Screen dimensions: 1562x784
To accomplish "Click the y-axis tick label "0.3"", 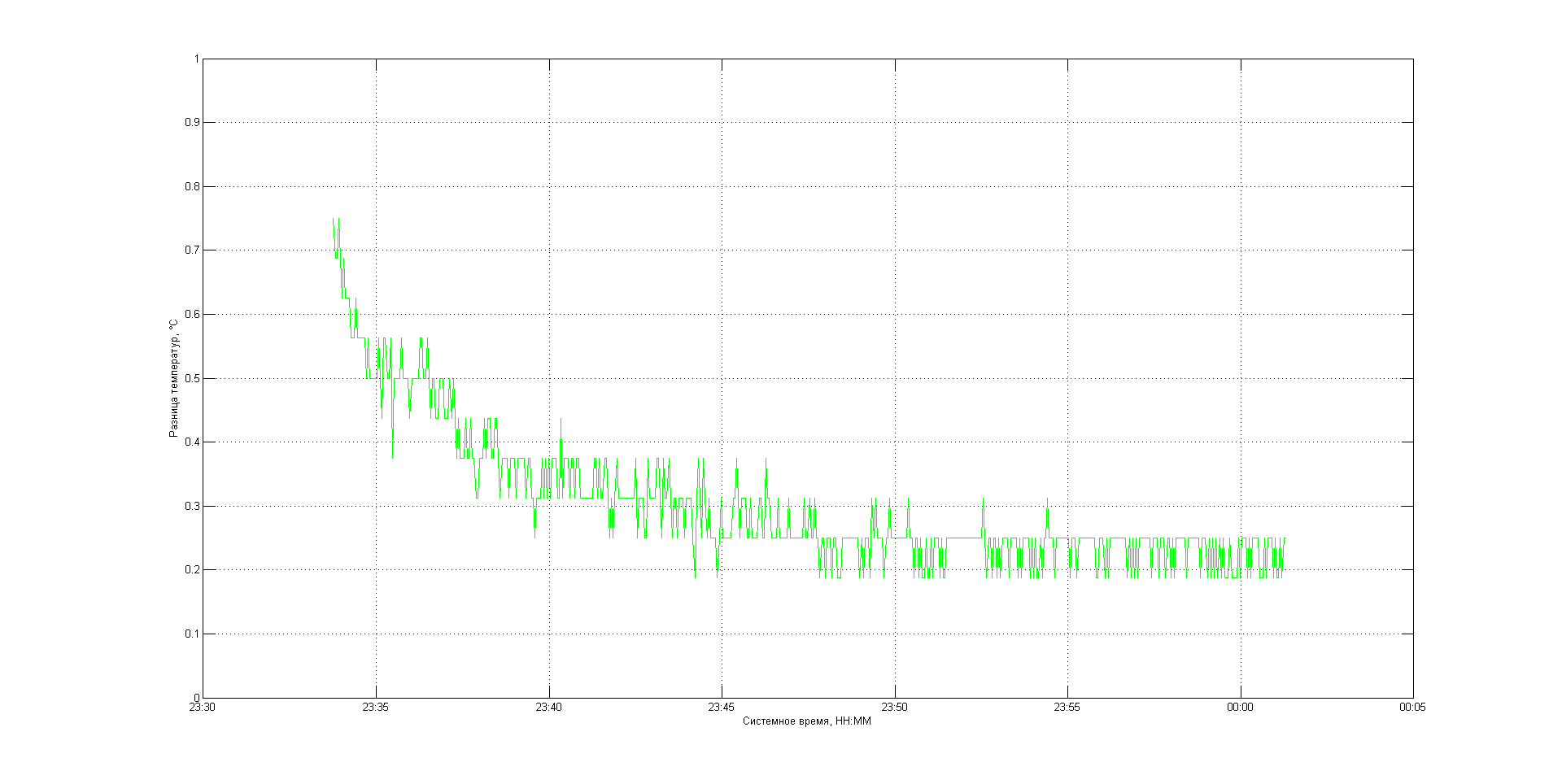I will pos(191,506).
